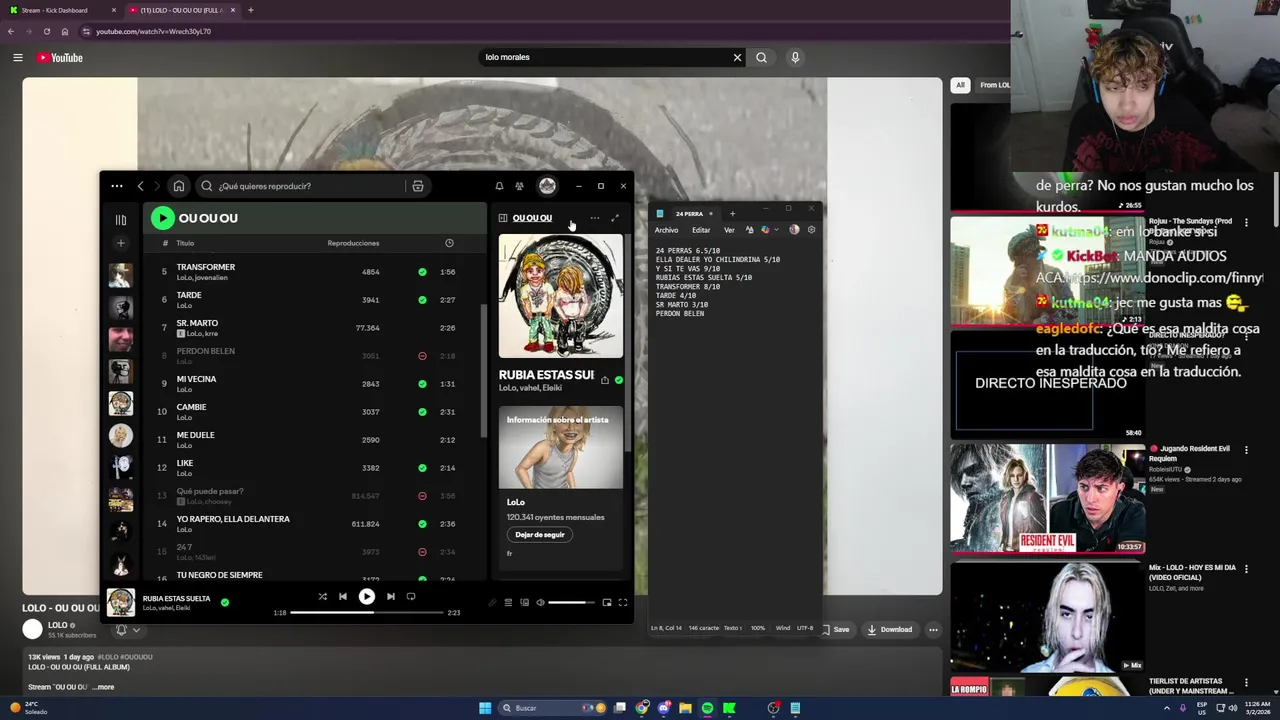Download the YouTube video

point(890,630)
